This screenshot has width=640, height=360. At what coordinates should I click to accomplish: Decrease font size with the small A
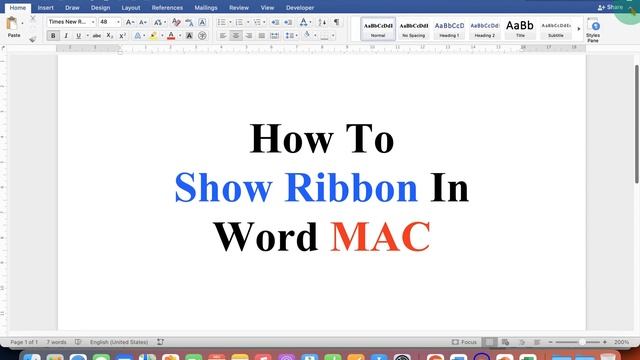142,22
